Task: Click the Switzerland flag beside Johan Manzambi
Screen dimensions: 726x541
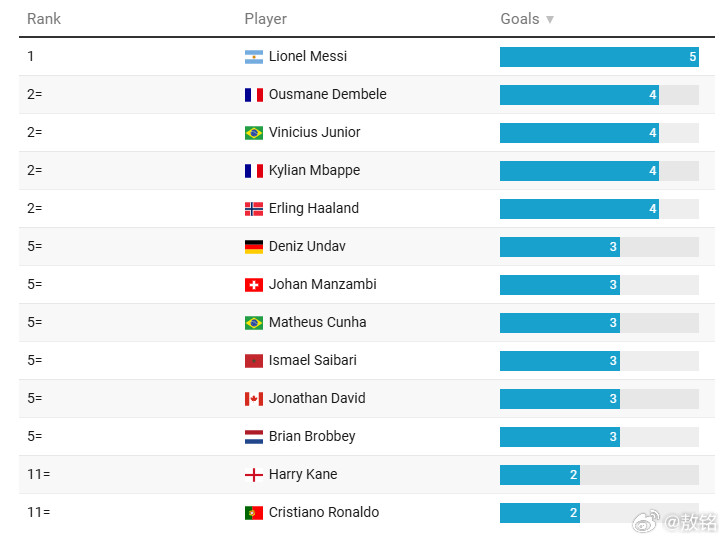Action: tap(254, 285)
